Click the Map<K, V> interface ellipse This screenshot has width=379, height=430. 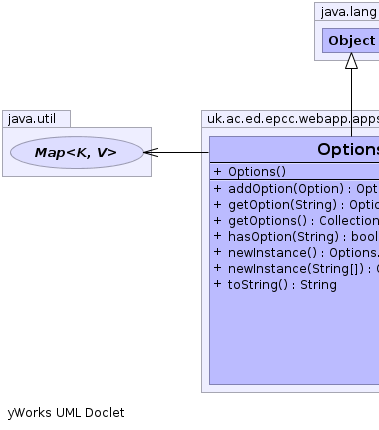(77, 152)
